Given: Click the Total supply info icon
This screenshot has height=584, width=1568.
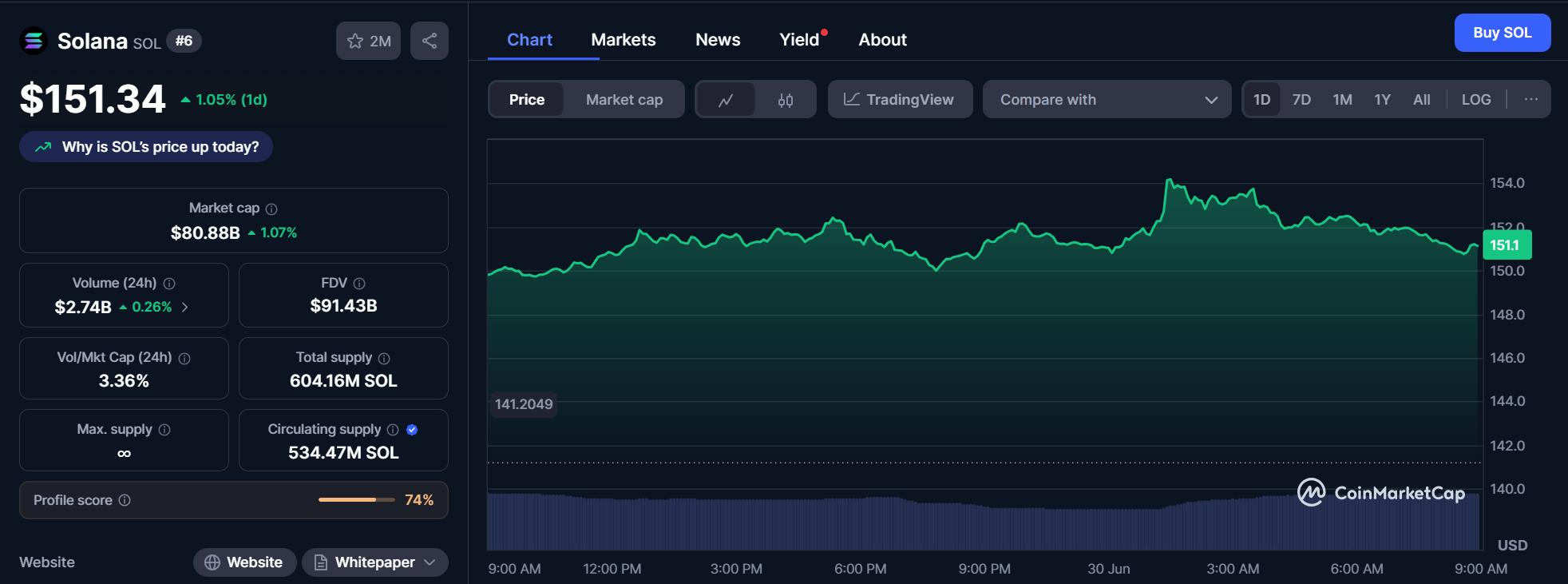Looking at the screenshot, I should [x=384, y=359].
